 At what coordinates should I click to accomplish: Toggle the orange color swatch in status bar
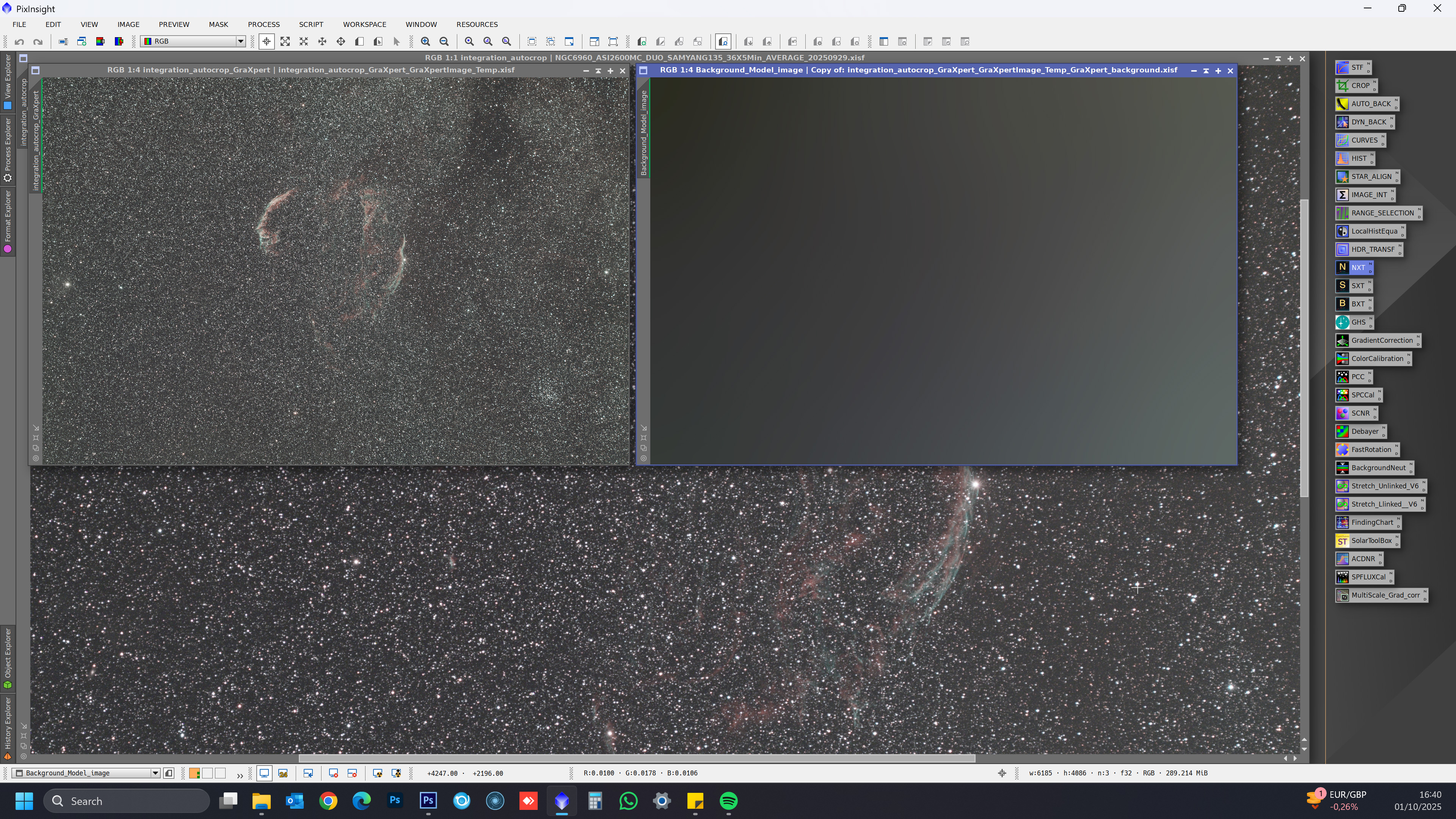[194, 773]
